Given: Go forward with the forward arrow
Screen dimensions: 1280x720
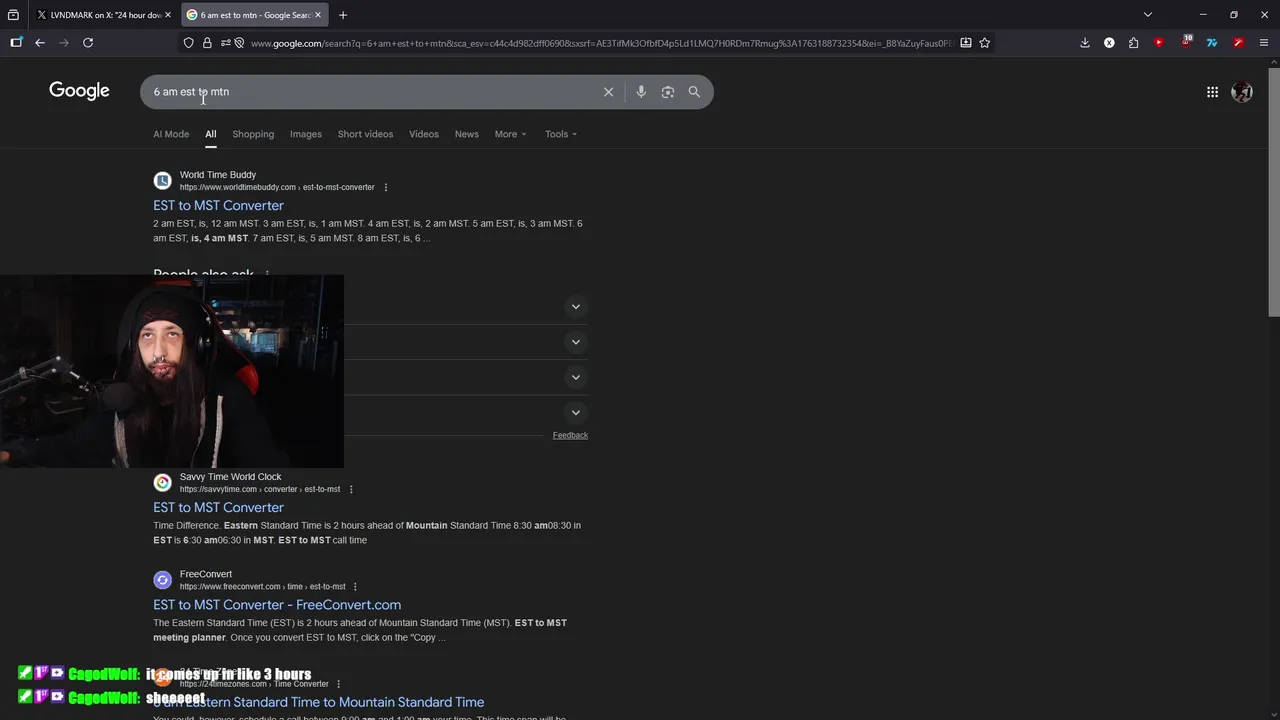Looking at the screenshot, I should click(64, 43).
